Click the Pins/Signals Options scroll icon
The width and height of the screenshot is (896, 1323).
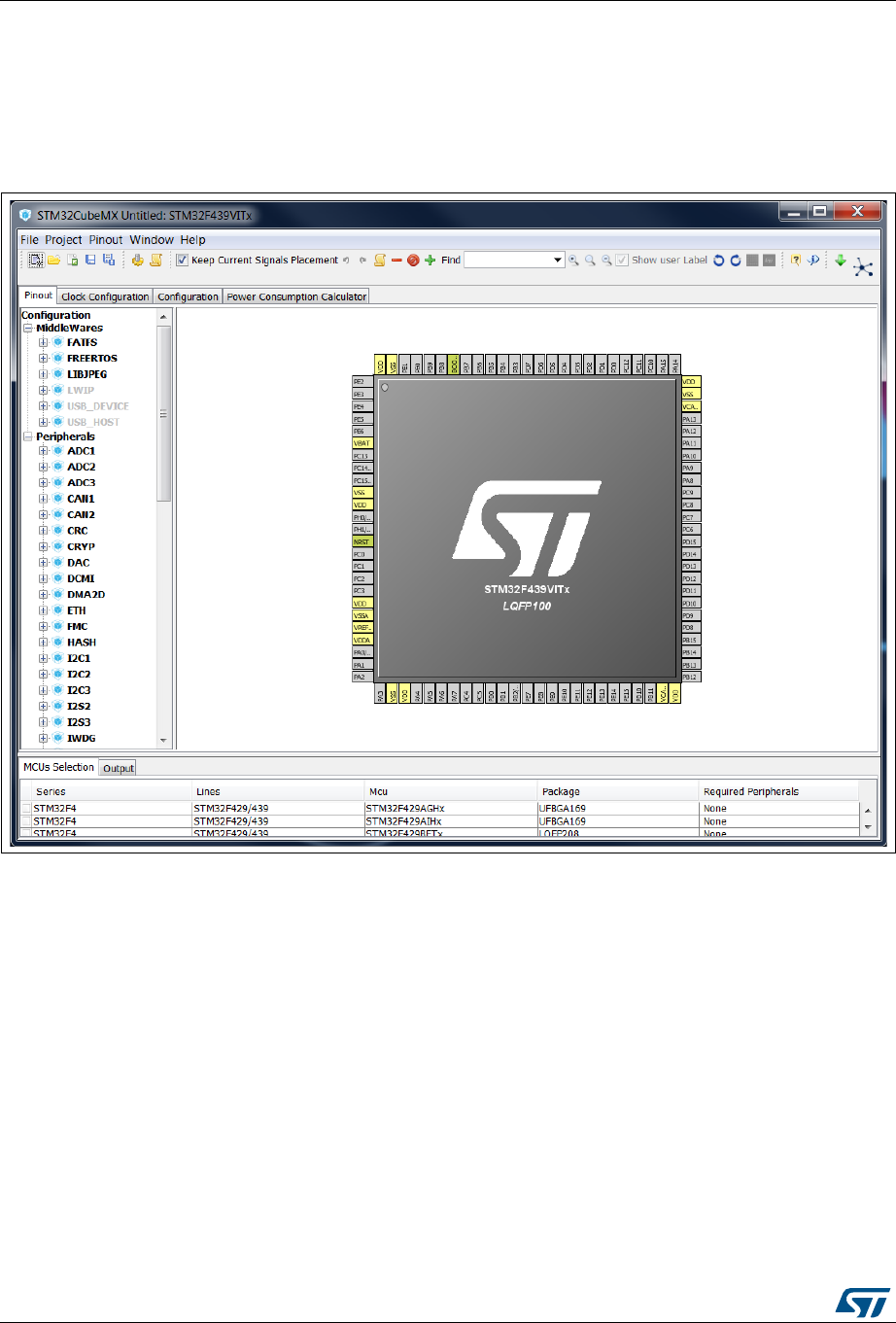click(x=380, y=260)
